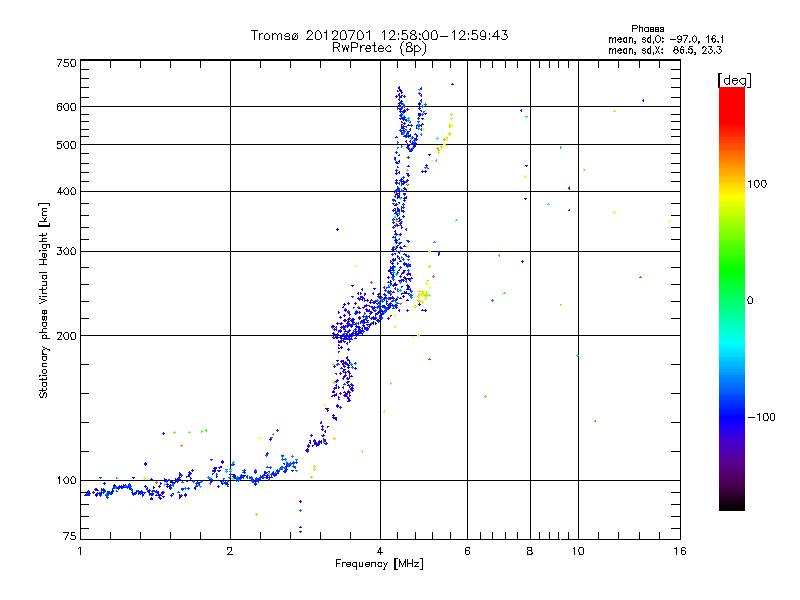Click the subtitle 'RwPretec (8p)'
The image size is (800, 600).
pyautogui.click(x=379, y=48)
